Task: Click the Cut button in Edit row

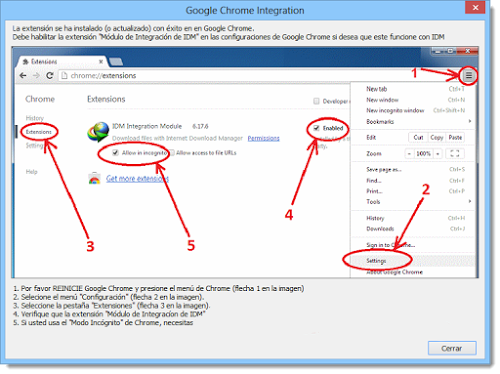Action: [418, 137]
